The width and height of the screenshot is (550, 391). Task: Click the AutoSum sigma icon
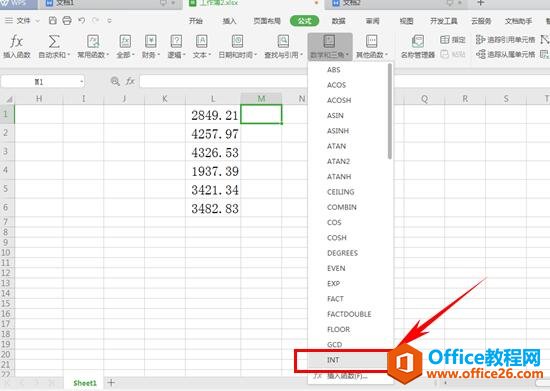(54, 41)
